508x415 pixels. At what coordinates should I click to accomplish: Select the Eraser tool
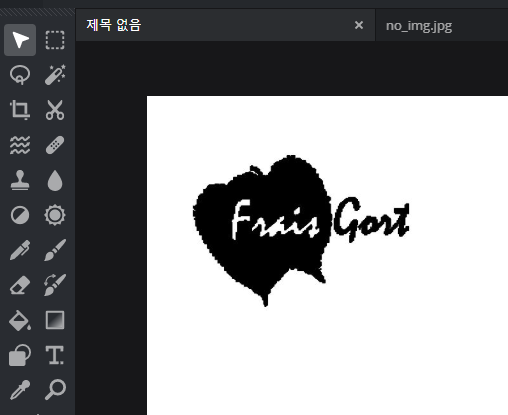tap(20, 285)
